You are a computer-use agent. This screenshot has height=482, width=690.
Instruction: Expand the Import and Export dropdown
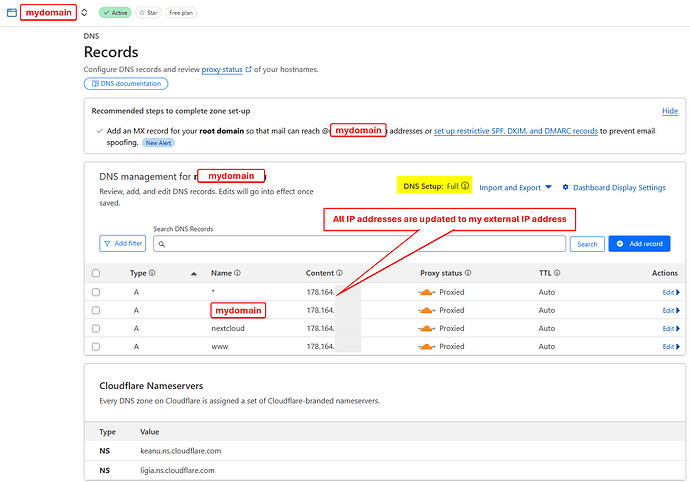[x=515, y=188]
